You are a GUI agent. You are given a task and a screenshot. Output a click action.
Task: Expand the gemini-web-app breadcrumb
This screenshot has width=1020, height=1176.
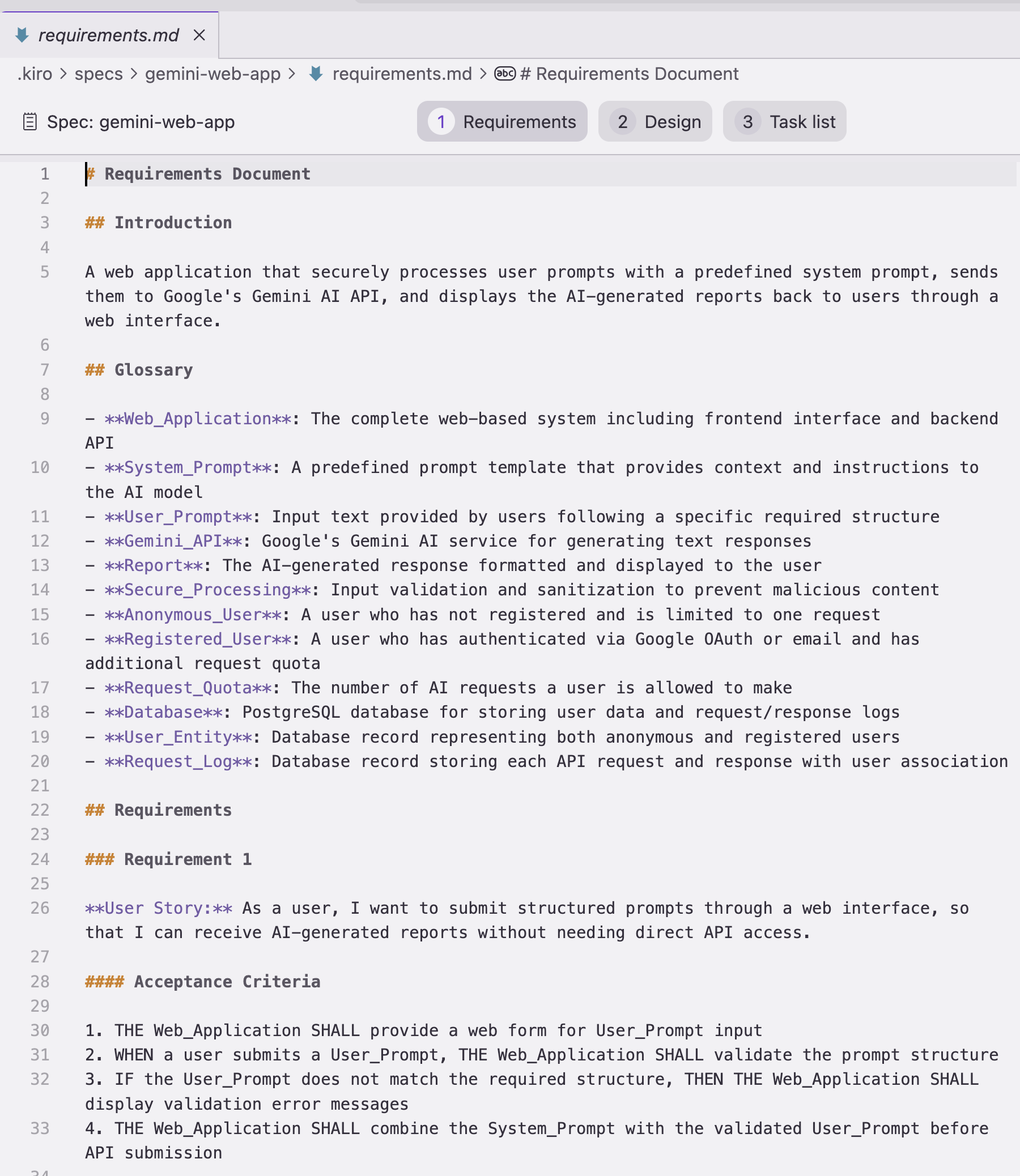click(x=212, y=74)
